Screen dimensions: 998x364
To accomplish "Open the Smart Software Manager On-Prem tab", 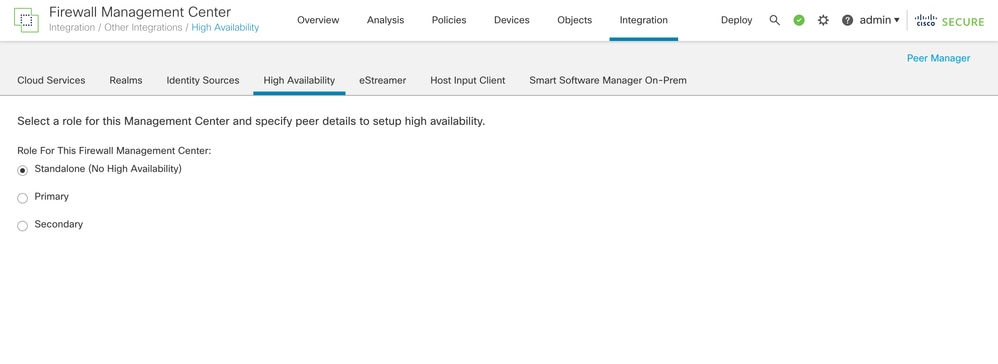I will [608, 81].
